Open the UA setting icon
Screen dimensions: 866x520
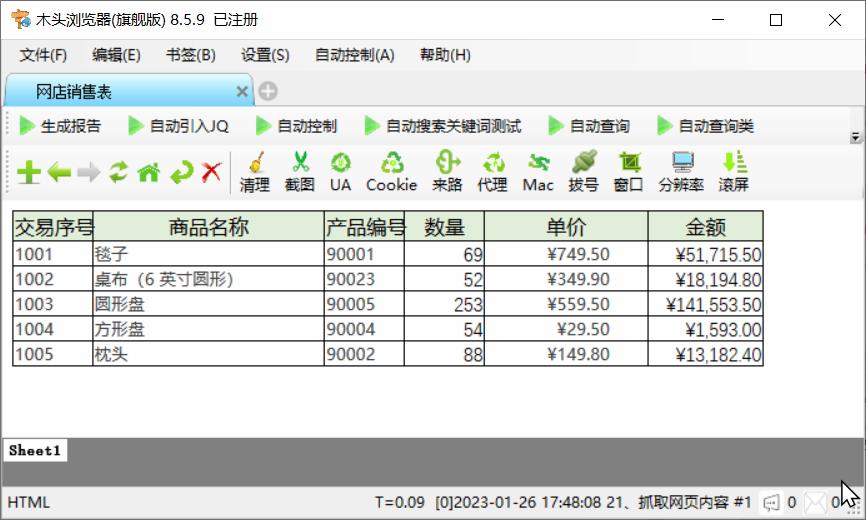[x=340, y=172]
